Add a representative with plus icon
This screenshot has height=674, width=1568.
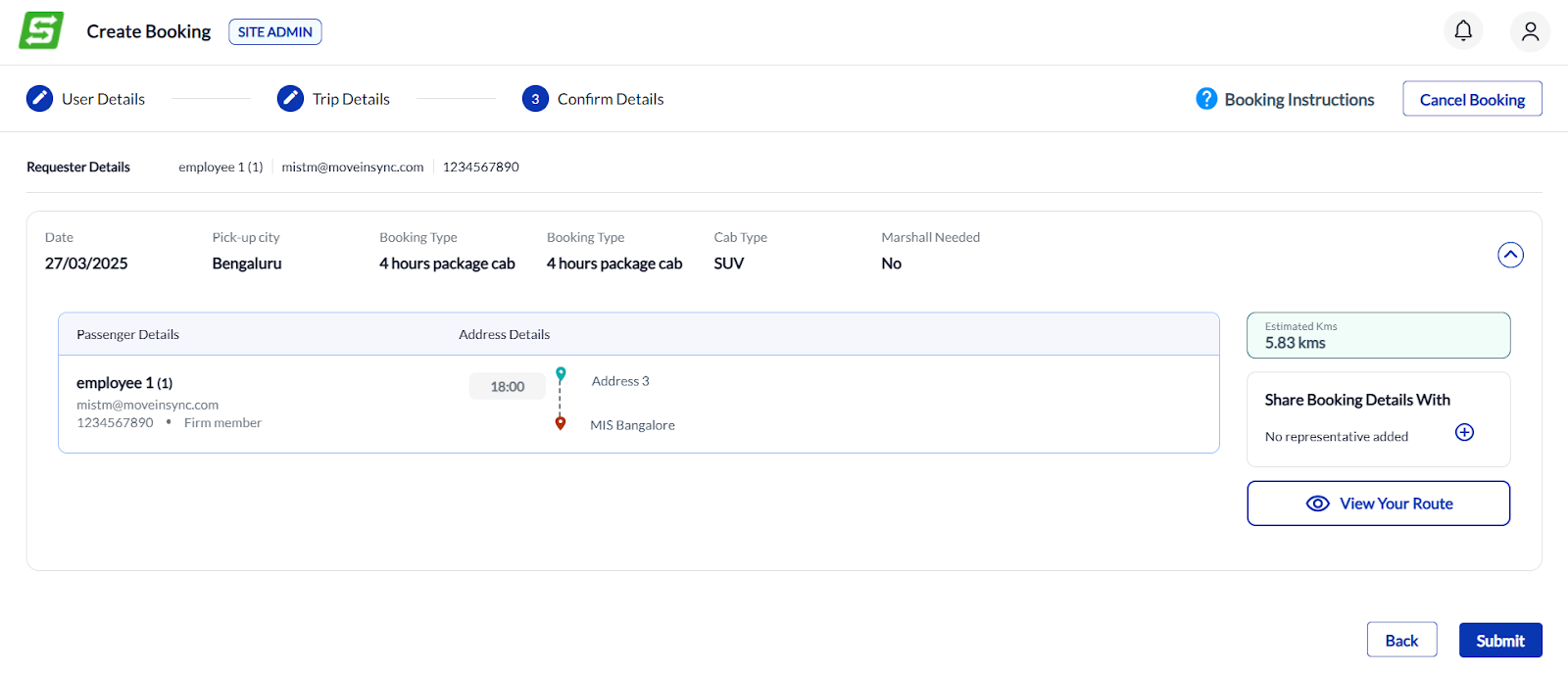pos(1464,433)
